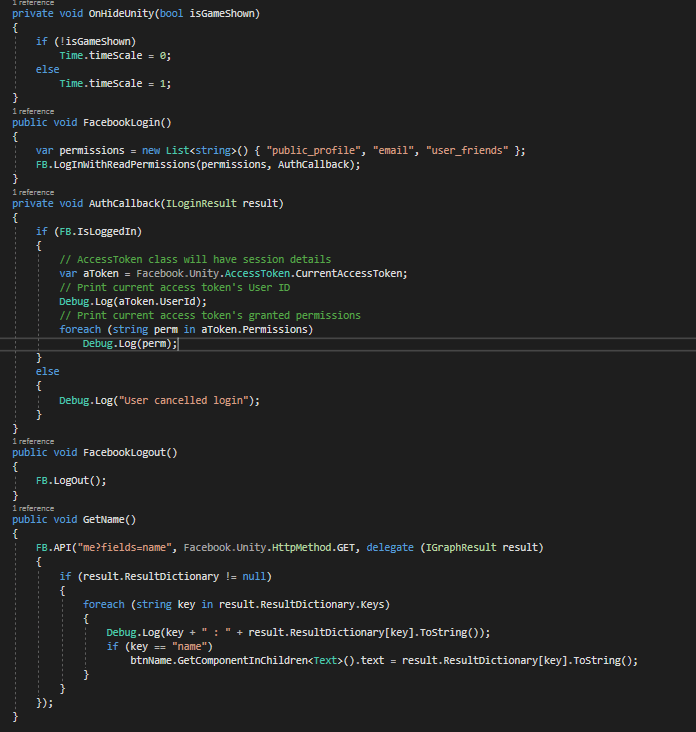This screenshot has height=732, width=696.
Task: Open the '1 reference' CodeLens above FacebookLogin
Action: coord(33,111)
